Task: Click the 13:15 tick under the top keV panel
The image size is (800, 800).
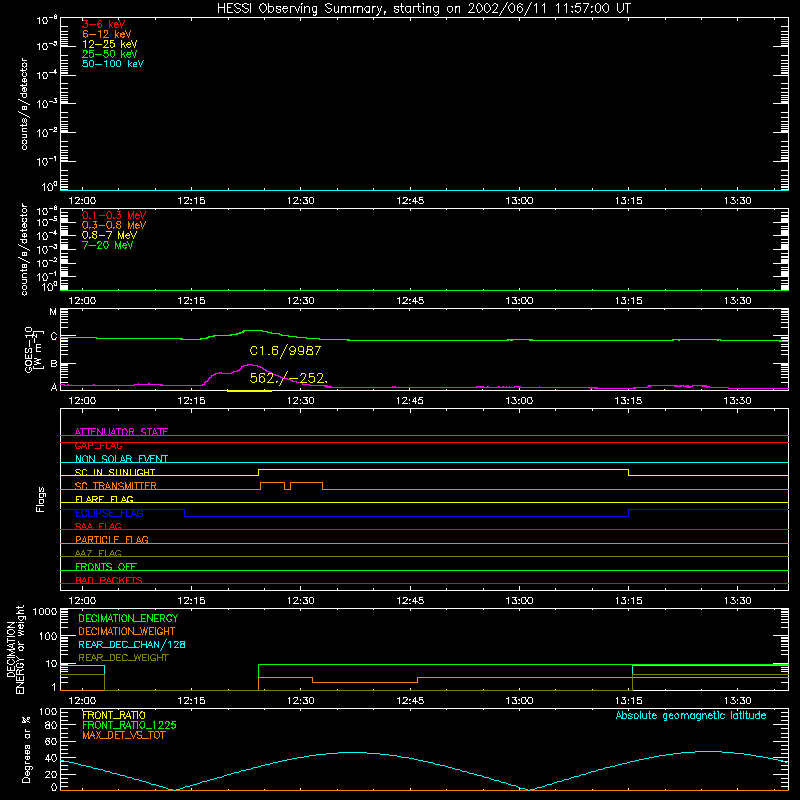Action: 629,200
